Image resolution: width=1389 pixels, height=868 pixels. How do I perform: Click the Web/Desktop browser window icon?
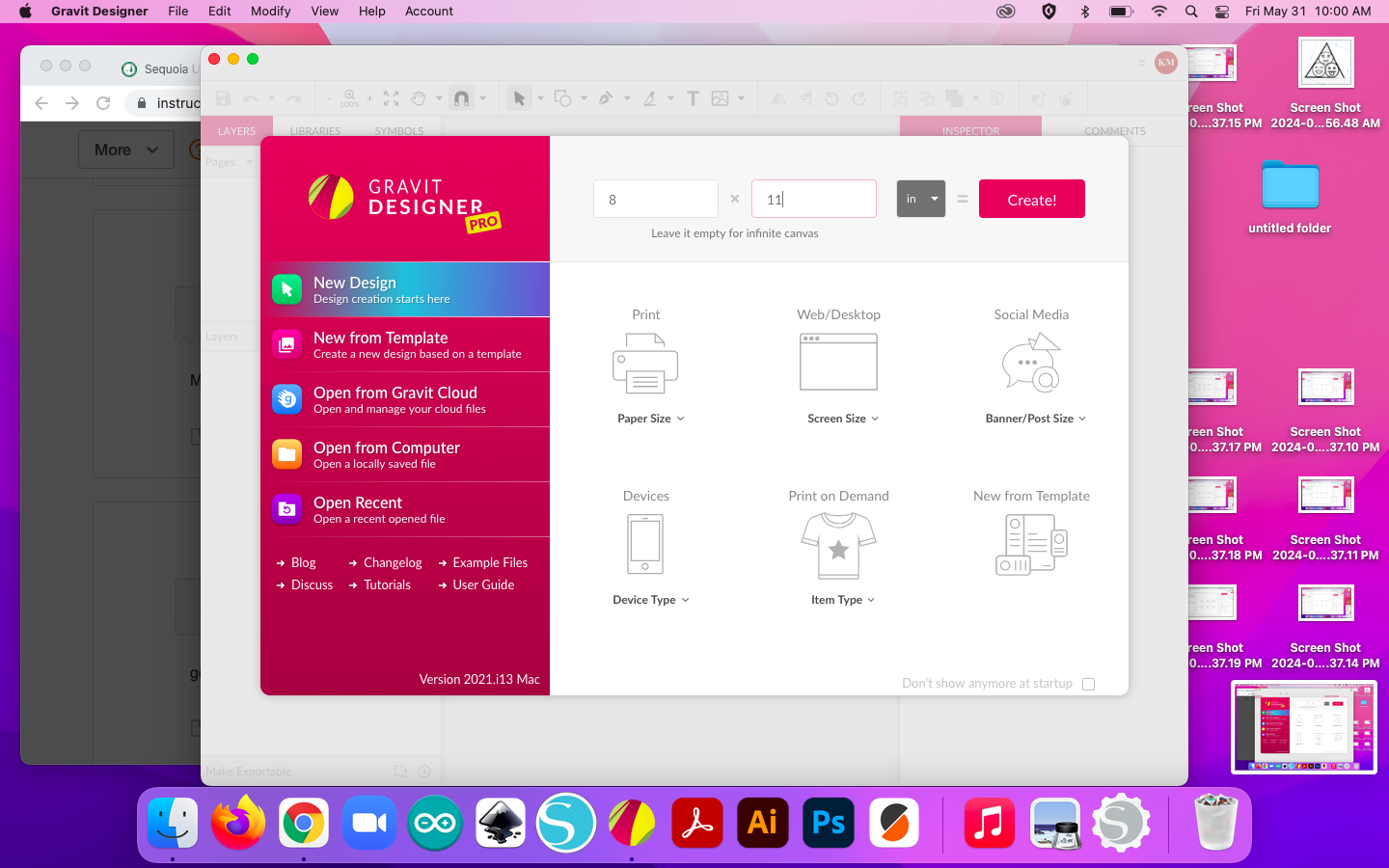click(838, 362)
